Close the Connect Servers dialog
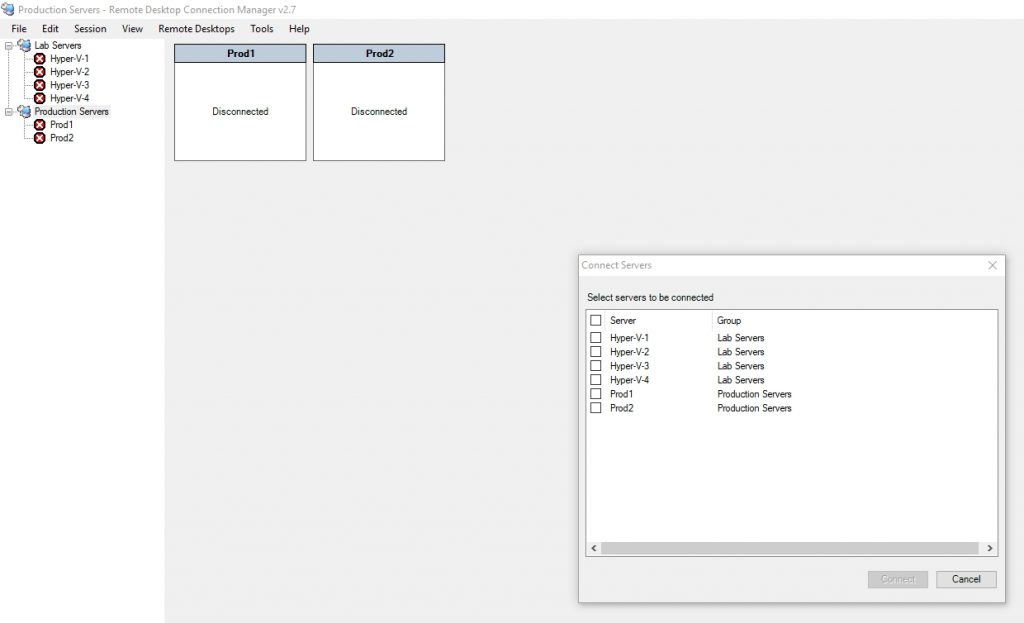Screen dimensions: 1024x623 (x=993, y=265)
